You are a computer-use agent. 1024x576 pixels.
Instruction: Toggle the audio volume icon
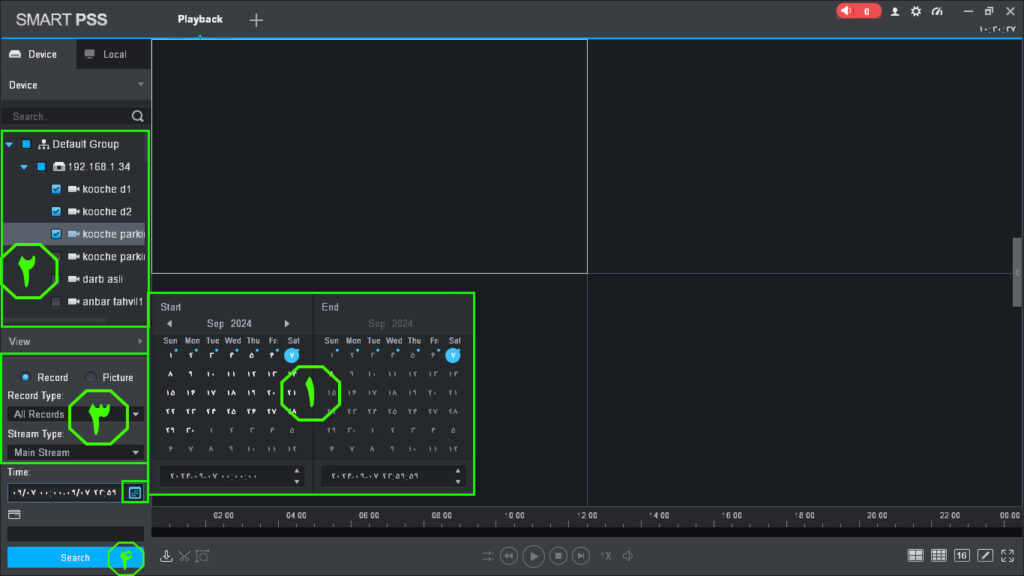point(628,556)
